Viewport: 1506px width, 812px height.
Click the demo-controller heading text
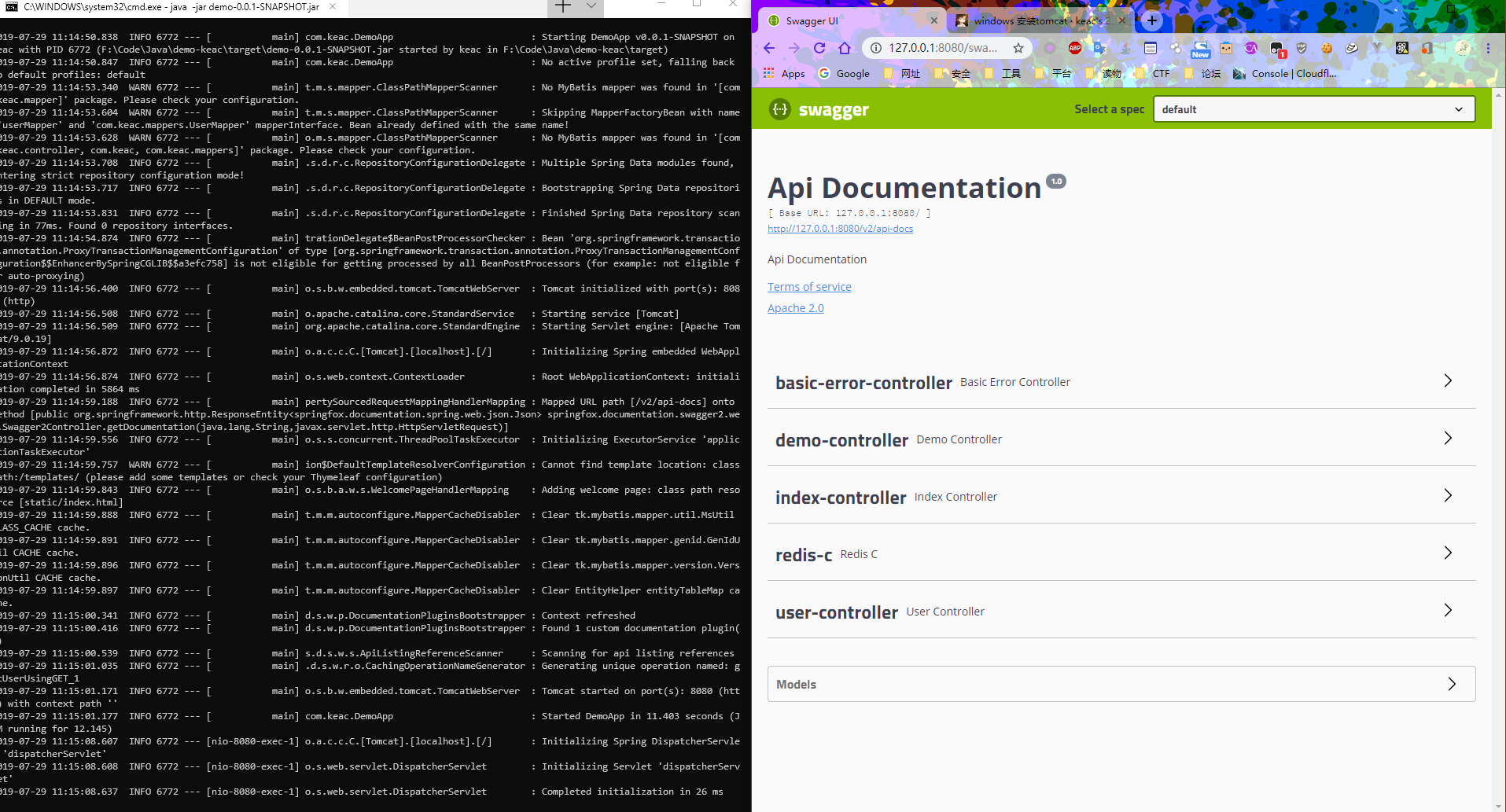841,440
